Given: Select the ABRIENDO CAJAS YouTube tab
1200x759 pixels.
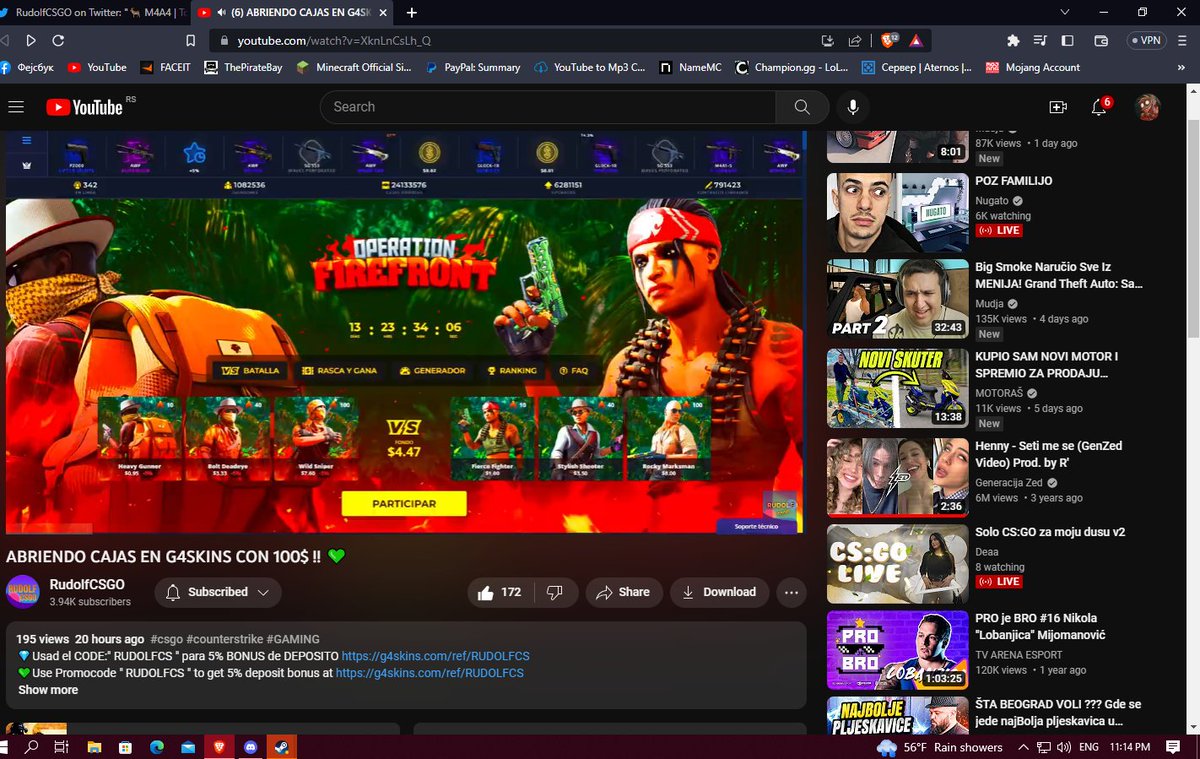Looking at the screenshot, I should coord(290,13).
